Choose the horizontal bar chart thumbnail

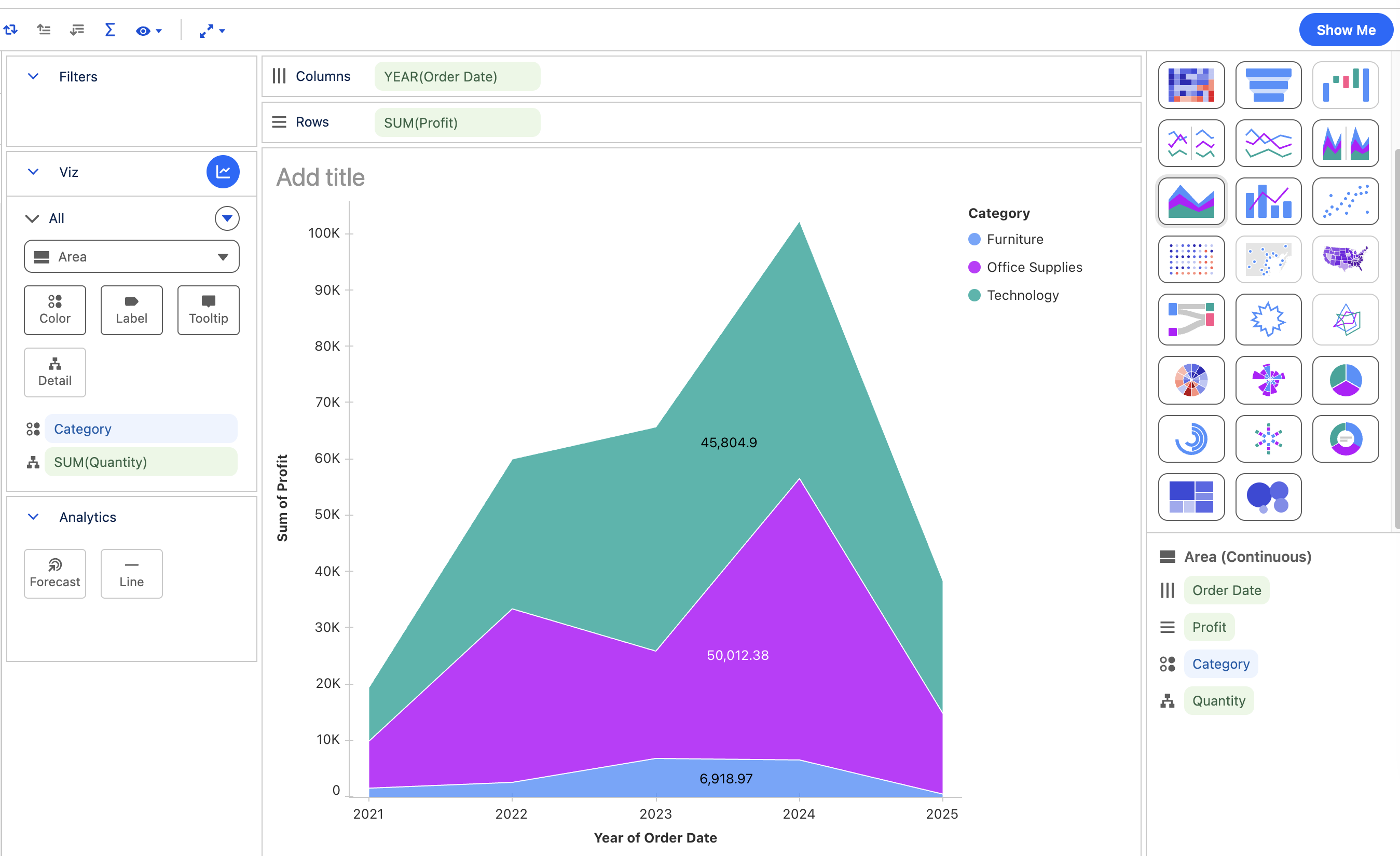click(x=1268, y=85)
